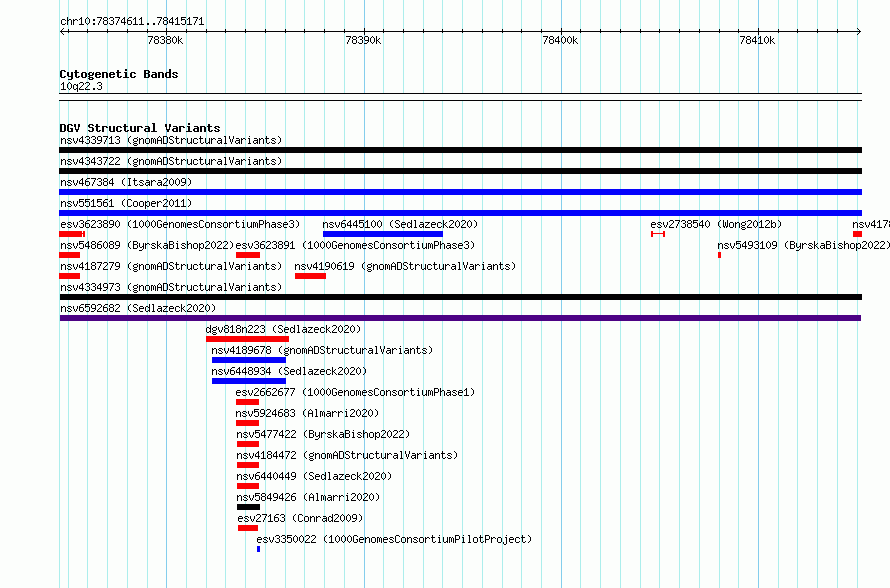Image resolution: width=890 pixels, height=588 pixels.
Task: Select the red bar under nsv6440449
Action: (x=248, y=486)
